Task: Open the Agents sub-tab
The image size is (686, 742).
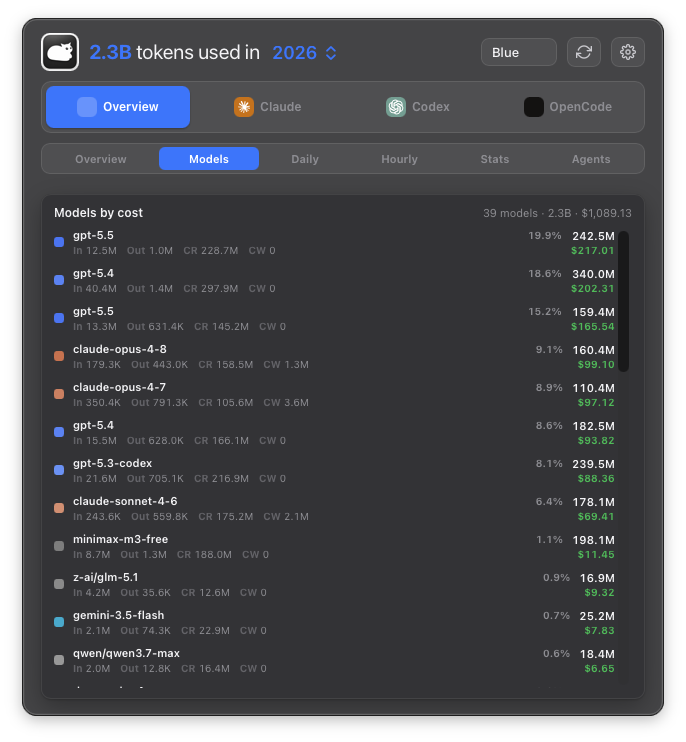Action: (591, 159)
